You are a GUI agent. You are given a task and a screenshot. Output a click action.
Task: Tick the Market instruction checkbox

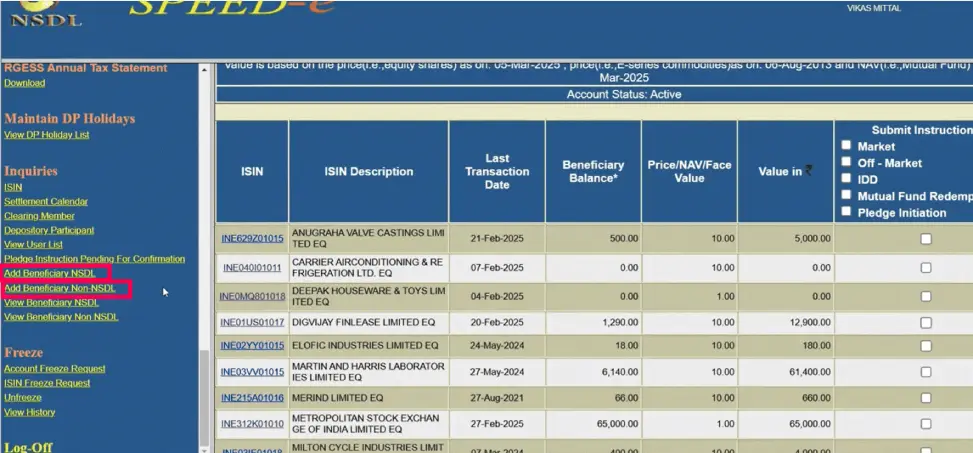[x=846, y=146]
